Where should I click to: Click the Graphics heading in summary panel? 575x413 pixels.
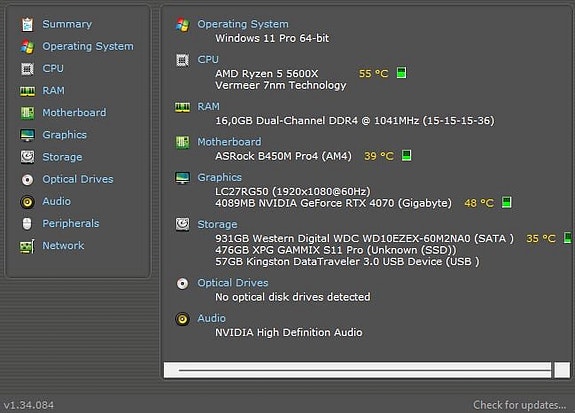pyautogui.click(x=220, y=177)
